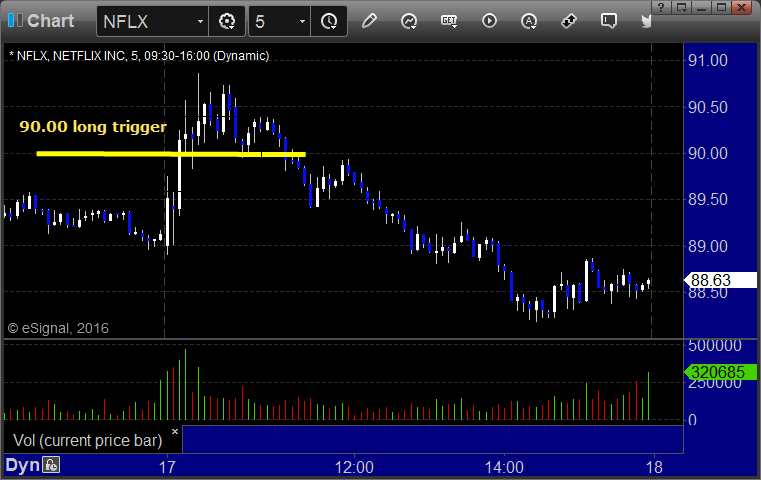Click the 18 date label on time axis
This screenshot has width=761, height=480.
pos(654,467)
